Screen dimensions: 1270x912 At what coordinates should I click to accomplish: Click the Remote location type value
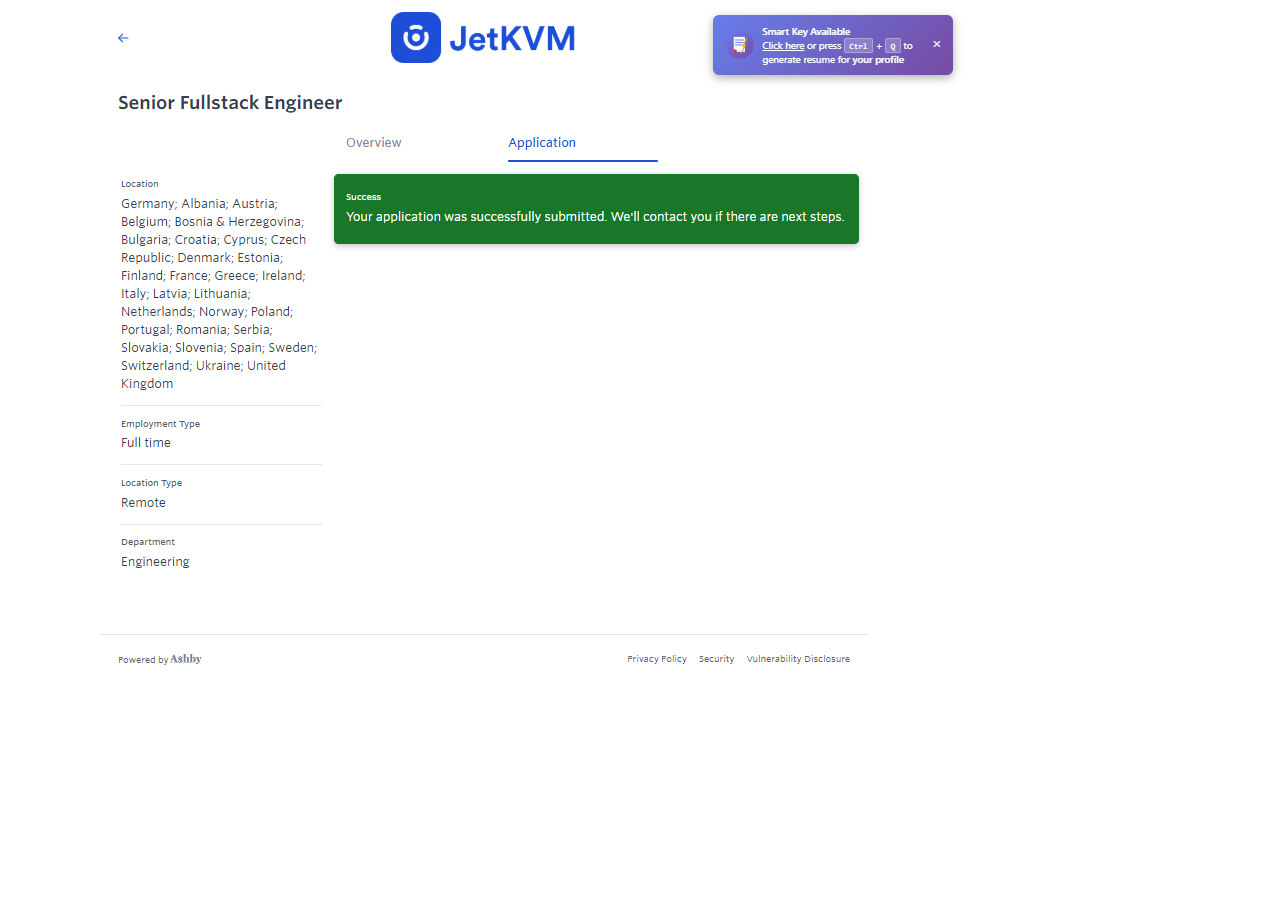pos(143,503)
